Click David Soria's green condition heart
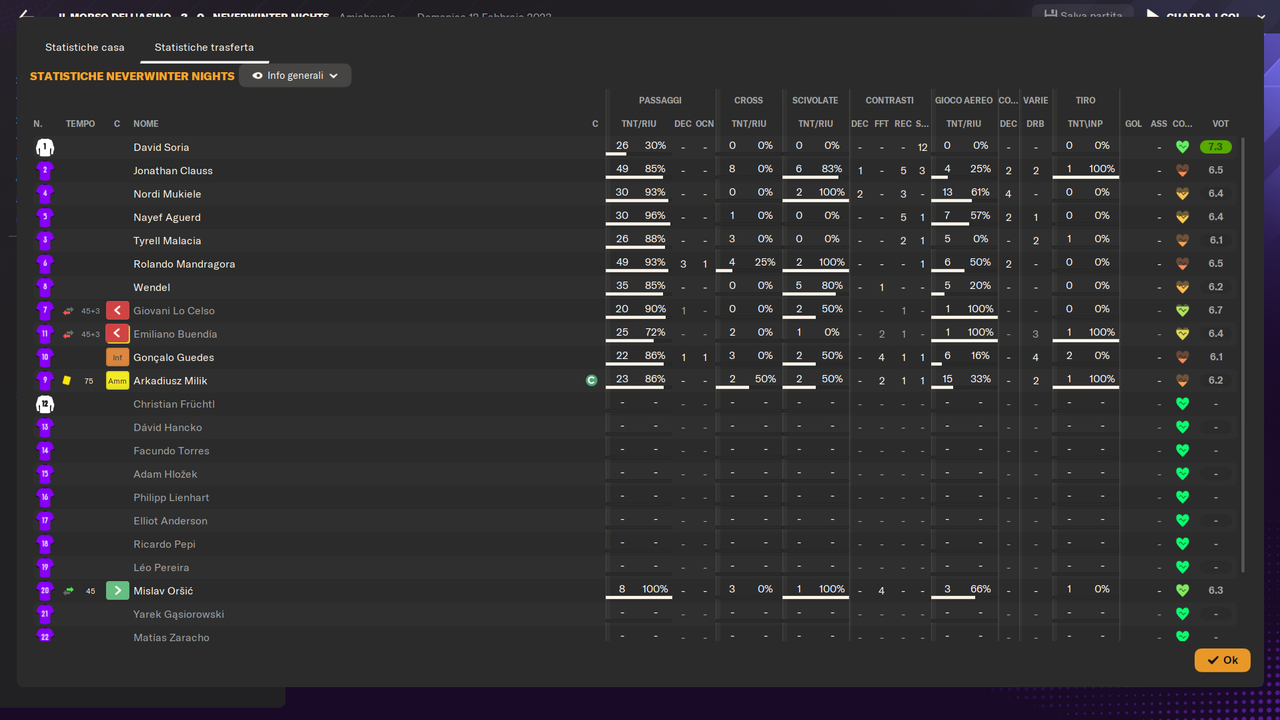The width and height of the screenshot is (1280, 720). coord(1182,147)
